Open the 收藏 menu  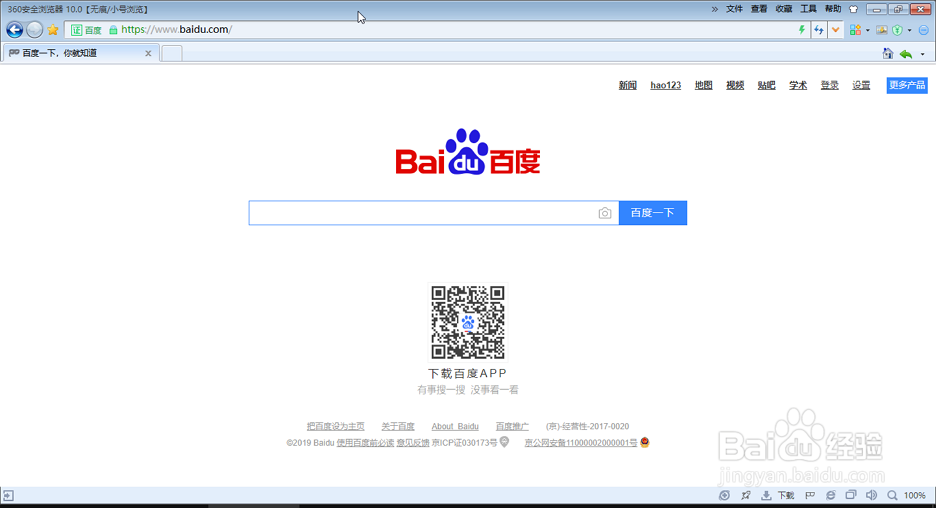point(784,9)
